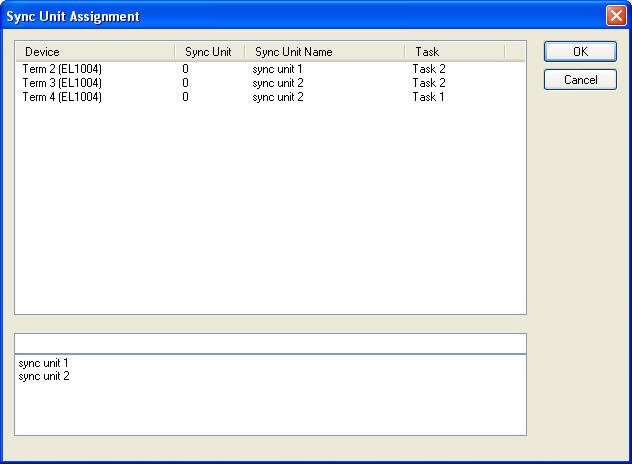
Task: Close the Sync Unit Assignment dialog
Action: [616, 16]
